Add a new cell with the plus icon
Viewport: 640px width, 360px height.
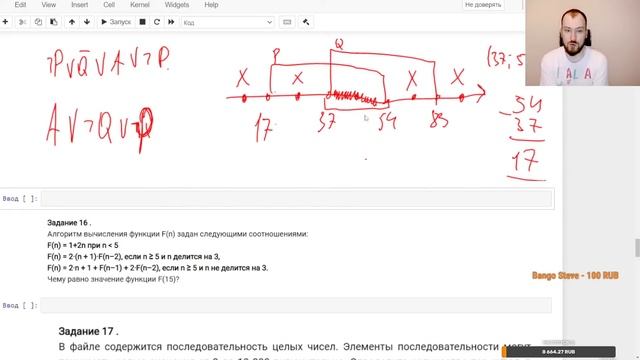pyautogui.click(x=5, y=22)
